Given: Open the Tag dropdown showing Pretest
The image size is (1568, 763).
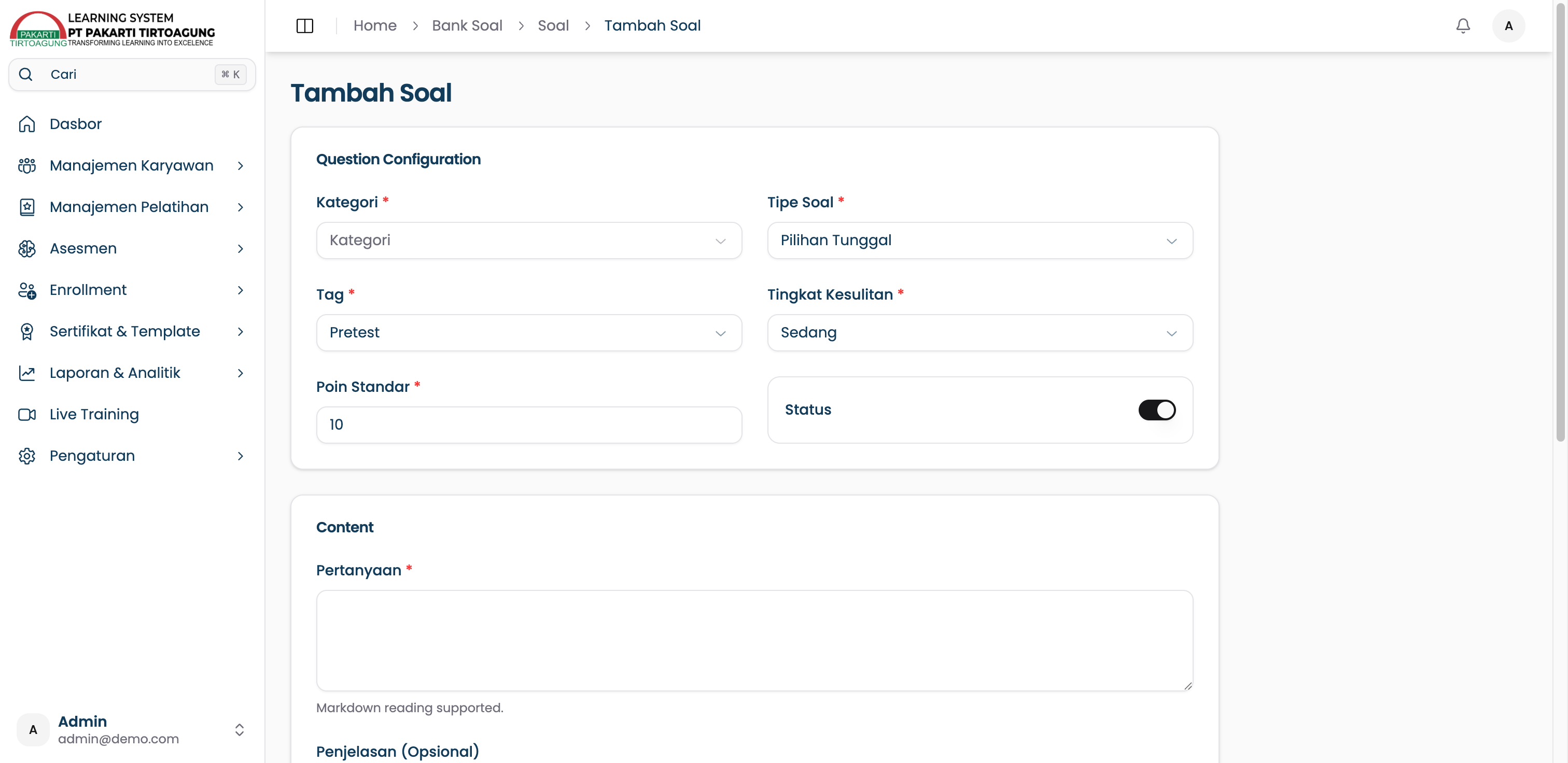Looking at the screenshot, I should click(x=529, y=333).
